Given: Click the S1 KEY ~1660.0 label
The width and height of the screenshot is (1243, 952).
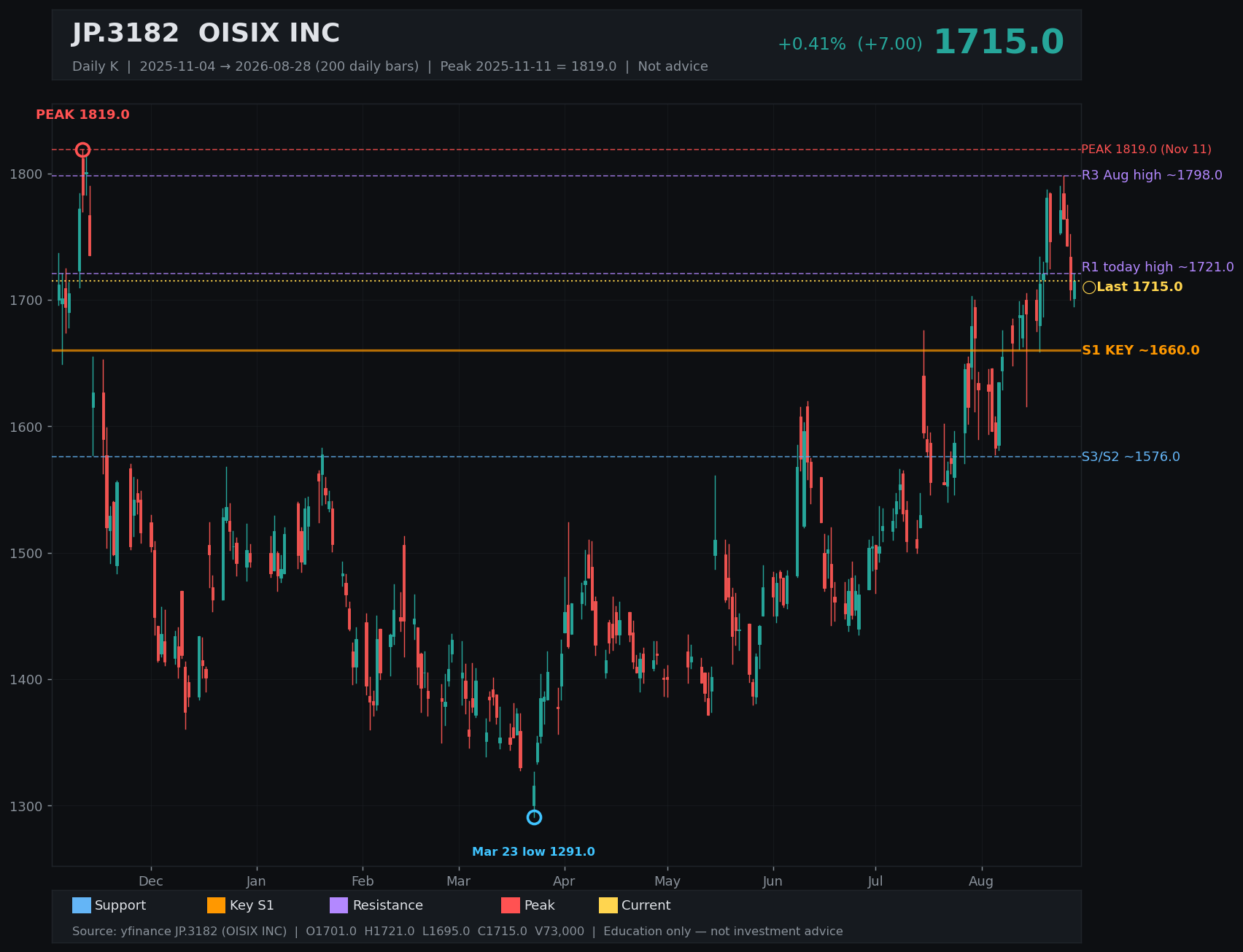Looking at the screenshot, I should 1140,350.
